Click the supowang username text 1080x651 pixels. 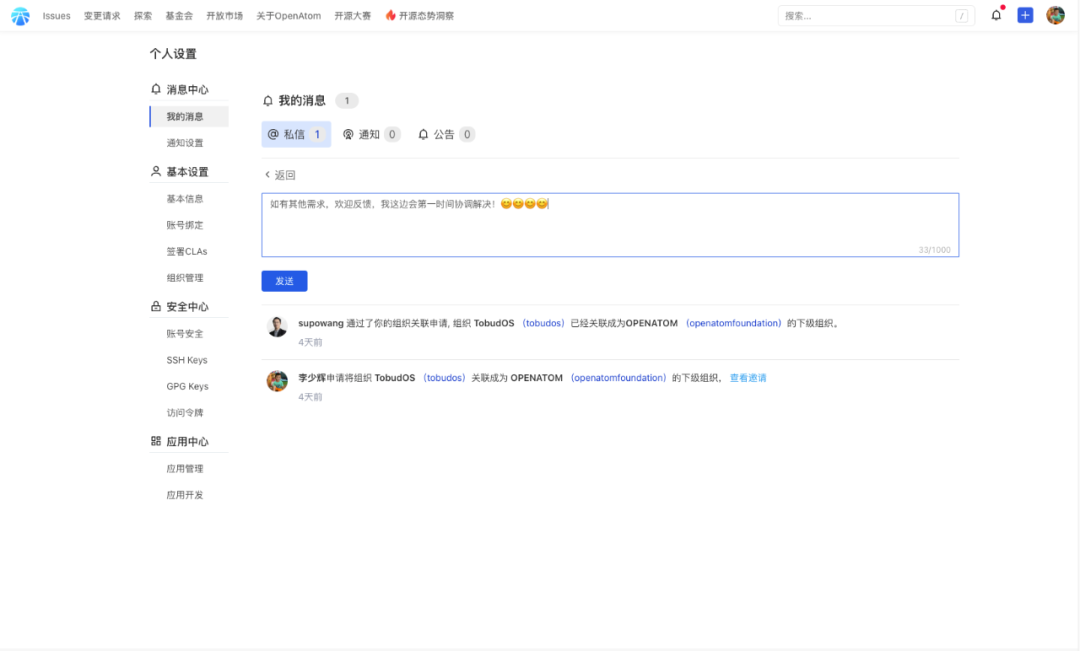[x=321, y=323]
